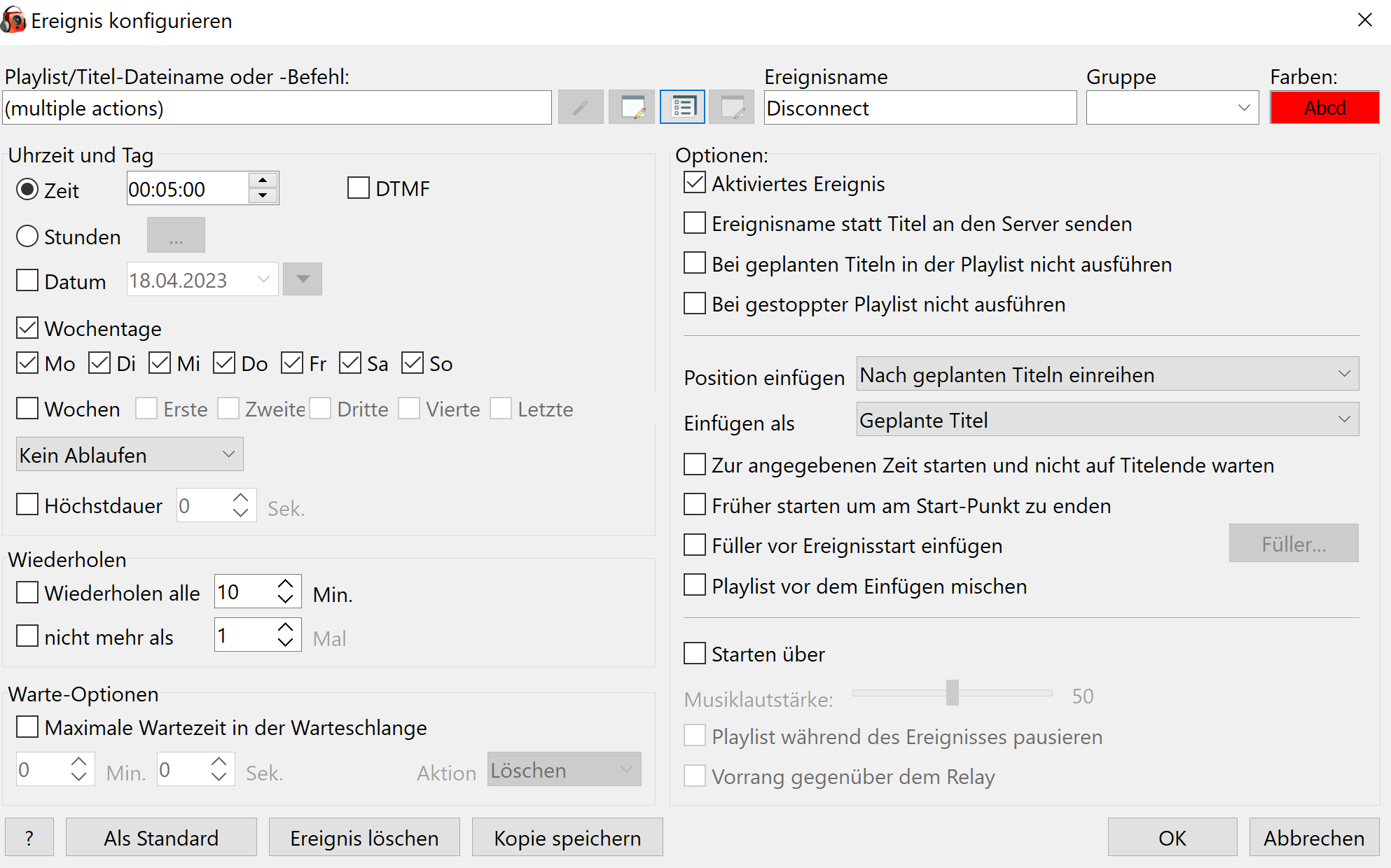This screenshot has width=1391, height=868.
Task: Decrease repeat interval minutes
Action: point(285,599)
